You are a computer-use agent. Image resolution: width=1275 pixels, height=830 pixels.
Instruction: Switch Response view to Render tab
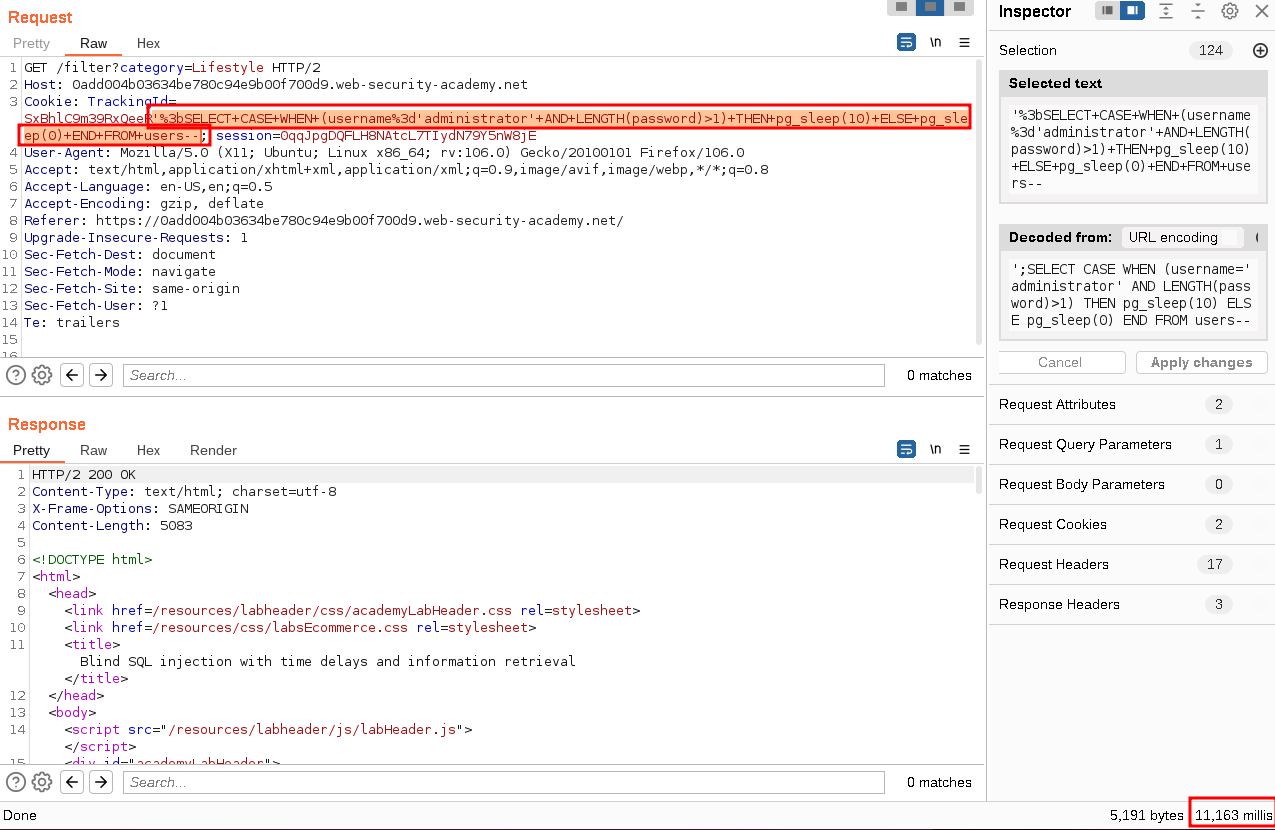click(x=214, y=450)
